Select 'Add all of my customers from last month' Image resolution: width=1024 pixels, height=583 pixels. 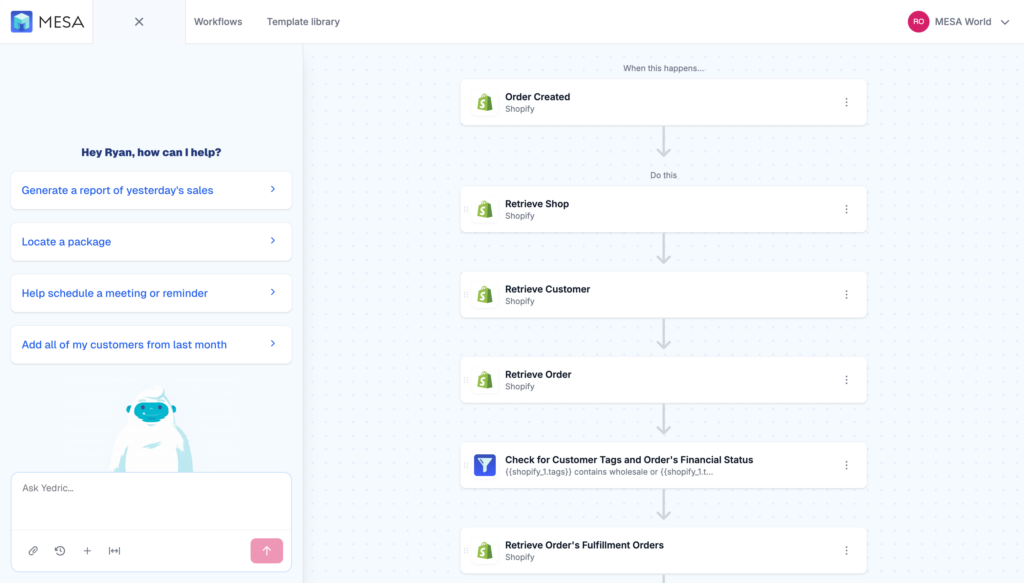click(x=151, y=345)
